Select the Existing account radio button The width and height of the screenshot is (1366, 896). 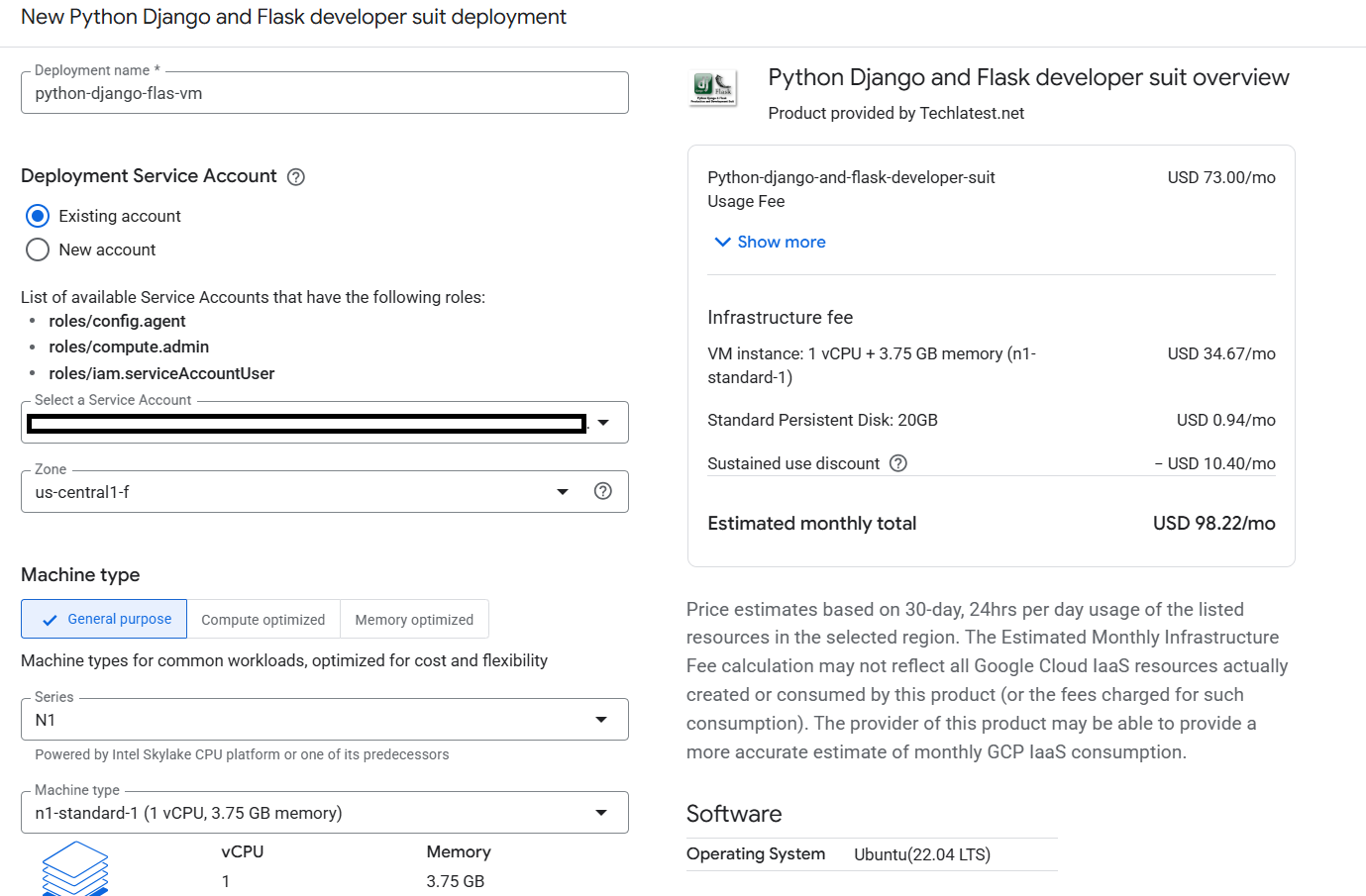pyautogui.click(x=38, y=216)
